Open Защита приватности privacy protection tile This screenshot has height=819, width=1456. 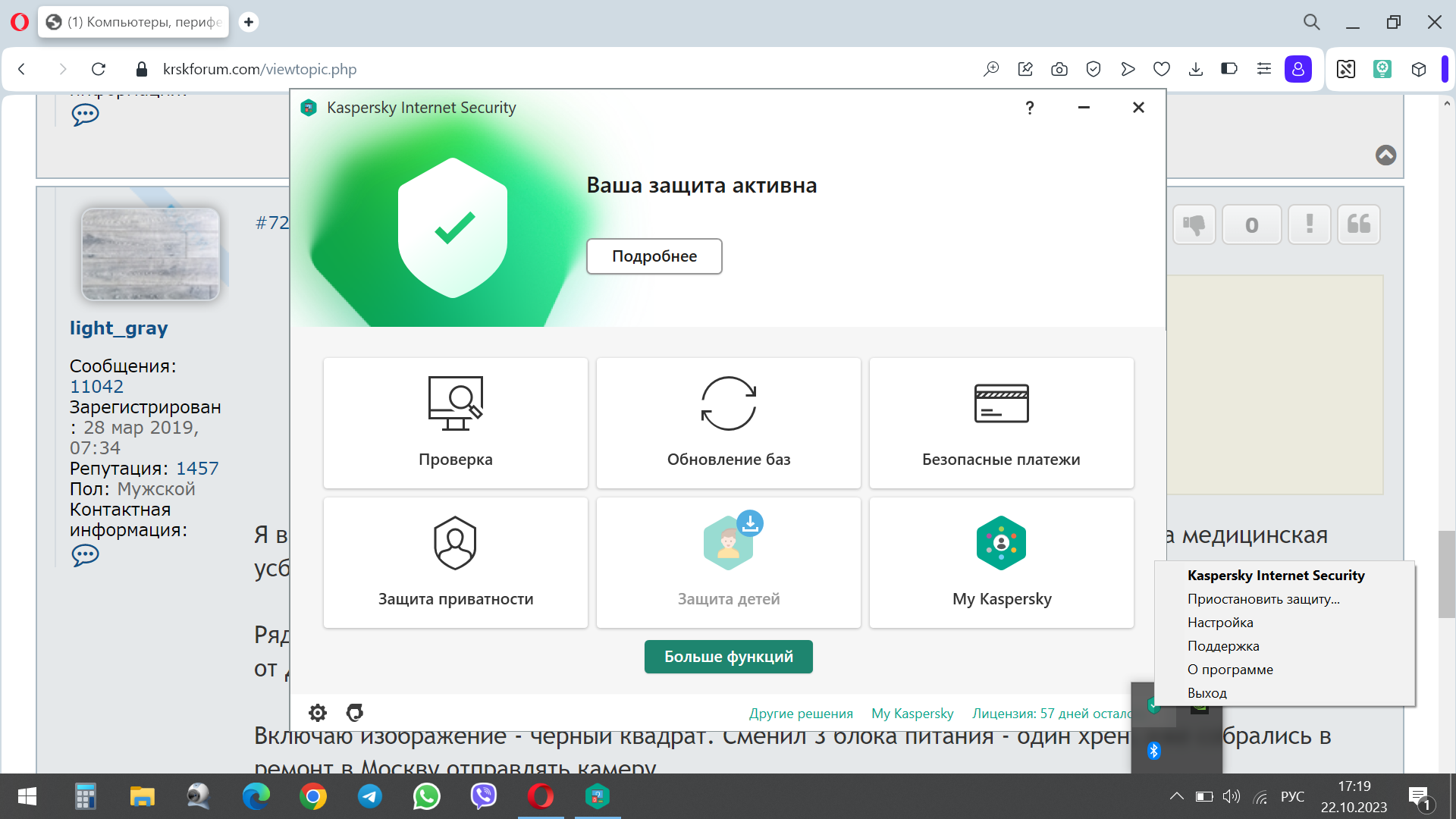[455, 562]
